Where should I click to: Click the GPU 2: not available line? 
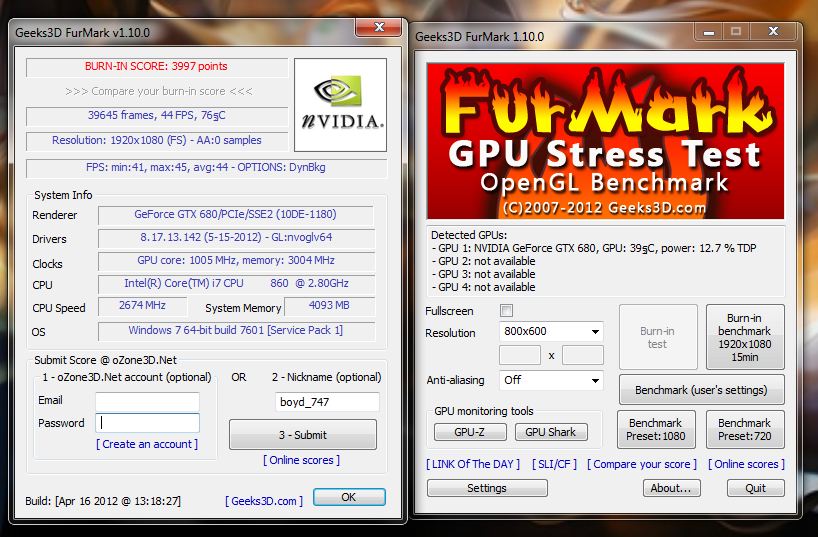click(x=484, y=261)
